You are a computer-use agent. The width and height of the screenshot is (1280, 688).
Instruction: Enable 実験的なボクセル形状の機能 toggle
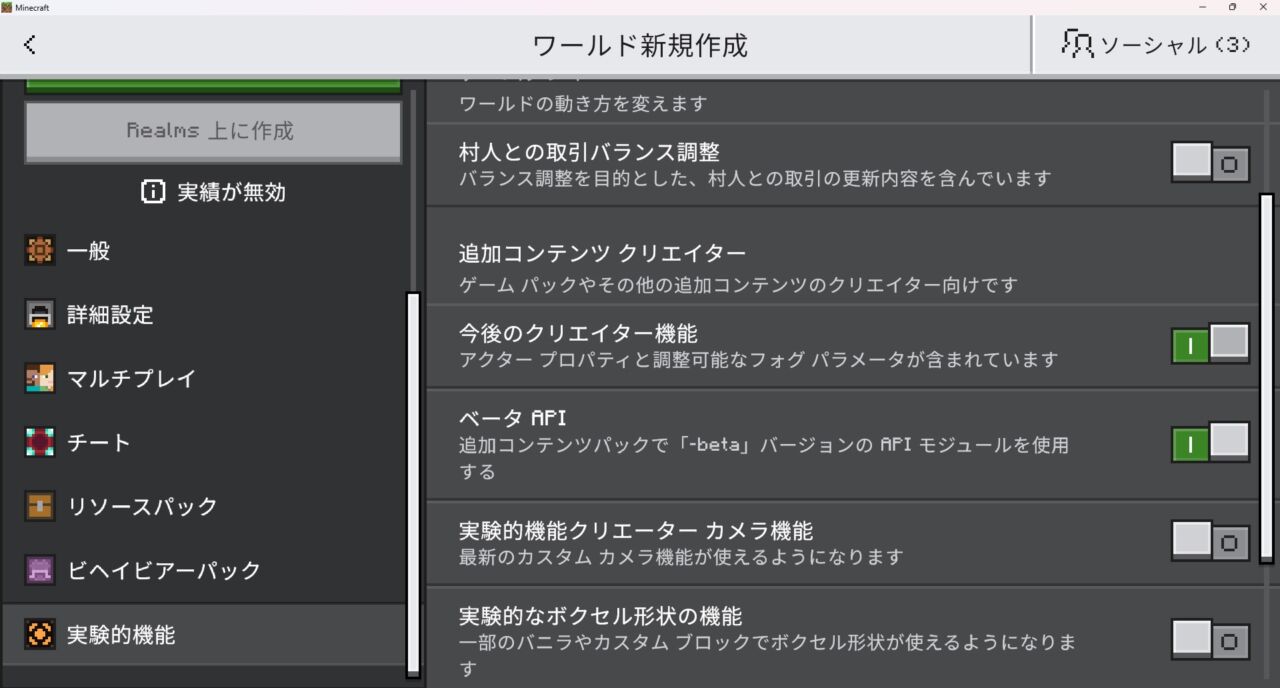tap(1210, 640)
